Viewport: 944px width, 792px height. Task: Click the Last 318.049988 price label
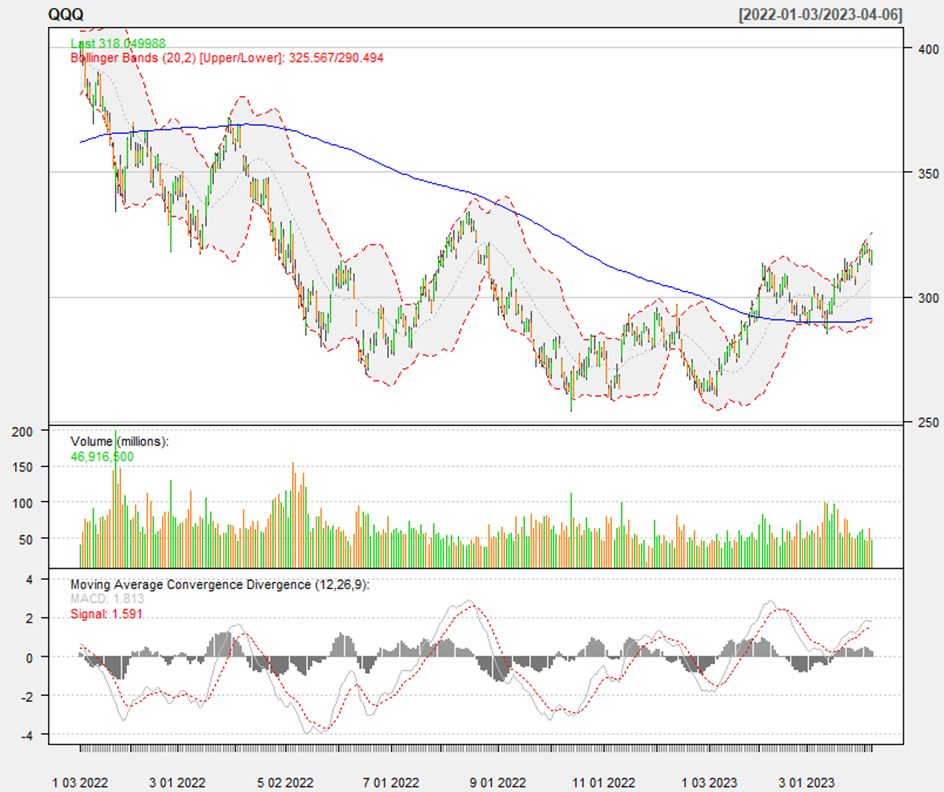click(118, 43)
